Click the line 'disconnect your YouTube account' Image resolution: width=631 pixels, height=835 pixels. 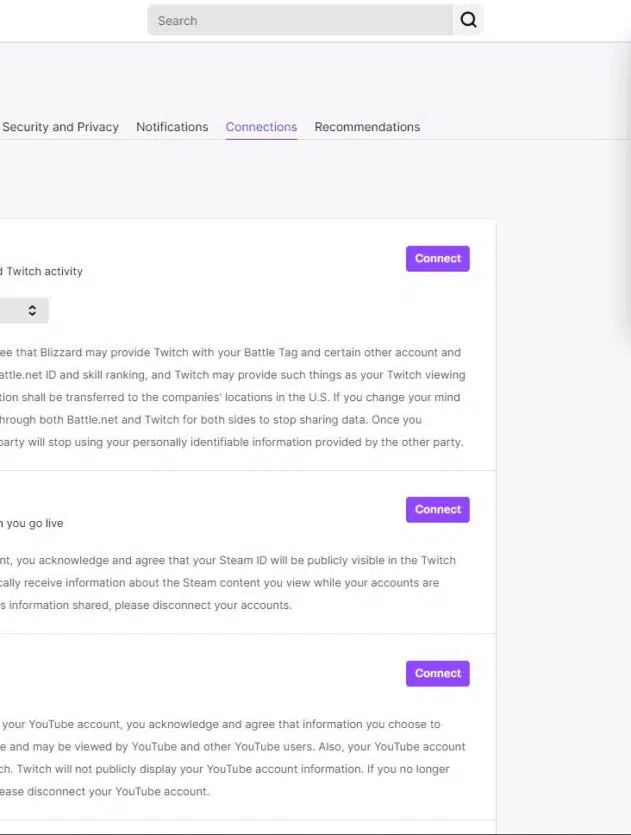point(105,791)
